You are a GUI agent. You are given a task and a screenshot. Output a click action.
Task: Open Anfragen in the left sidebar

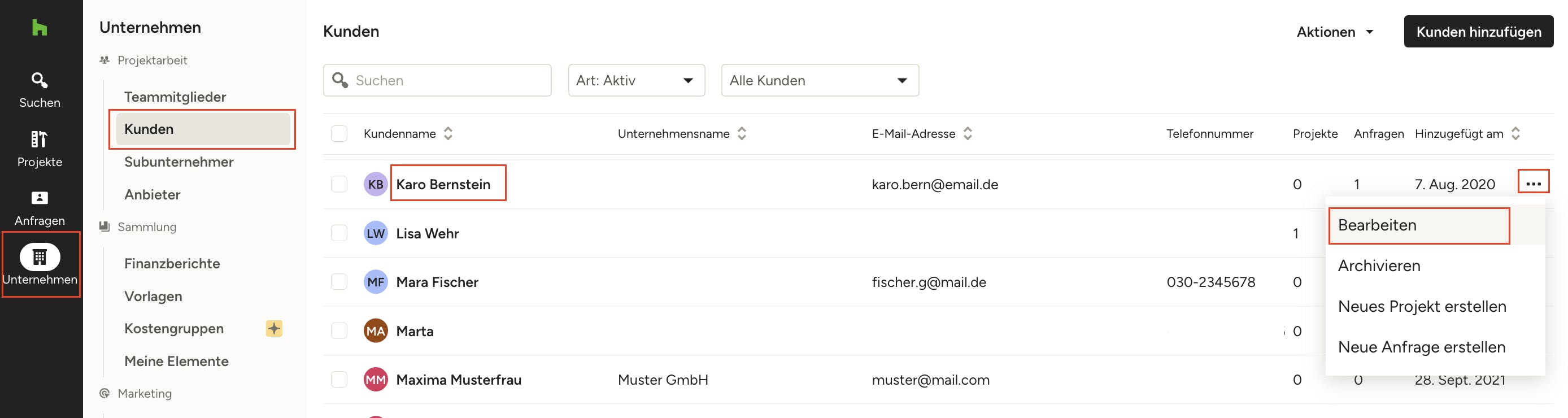coord(40,207)
